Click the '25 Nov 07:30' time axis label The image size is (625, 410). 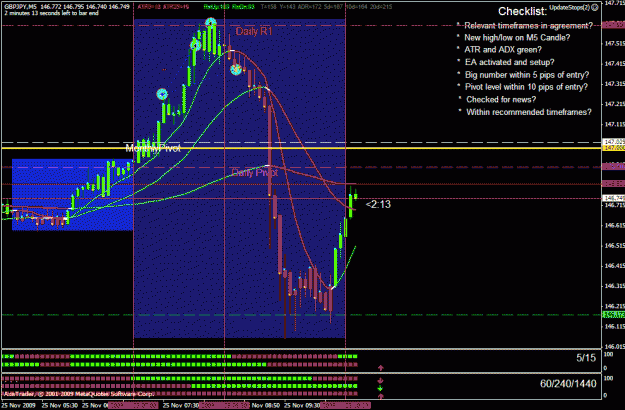pos(181,406)
